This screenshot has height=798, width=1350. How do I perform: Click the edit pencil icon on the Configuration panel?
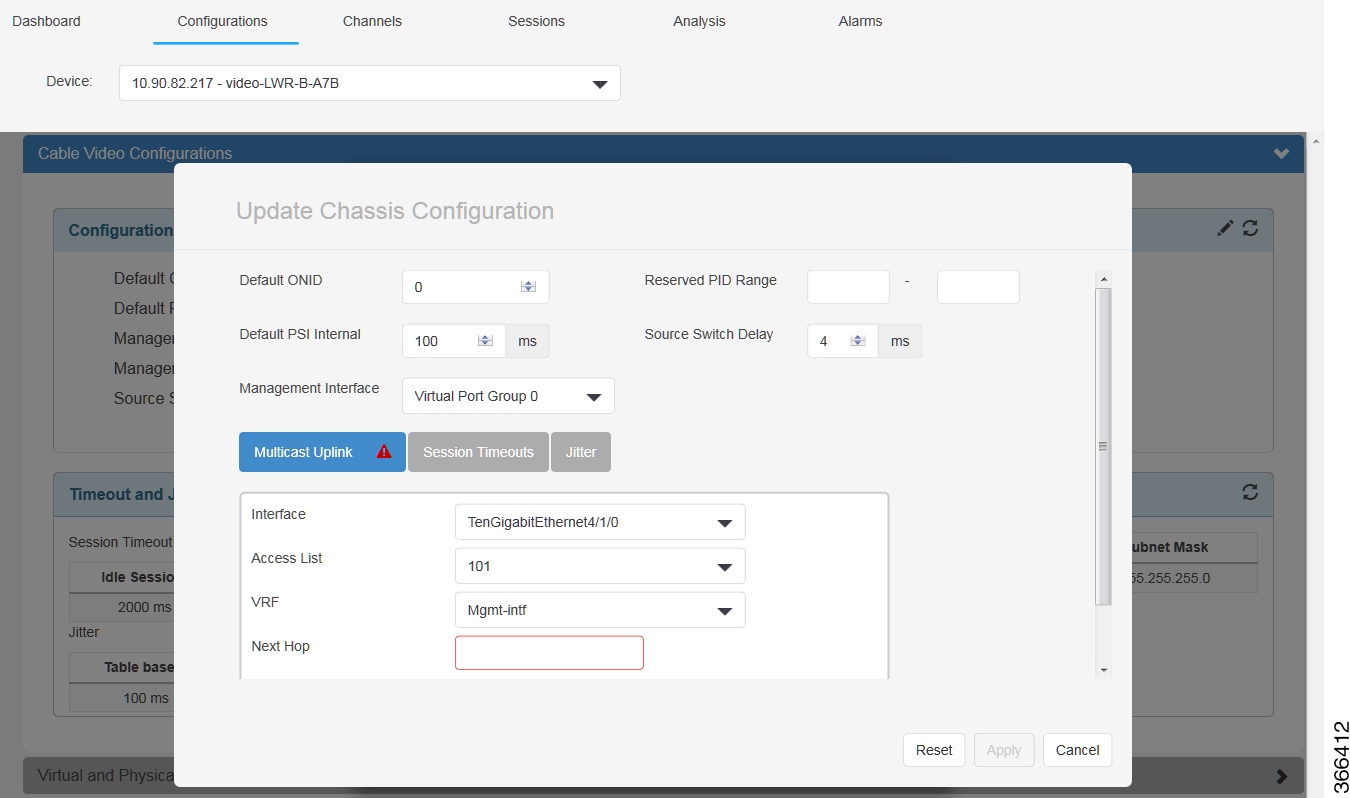click(1224, 229)
